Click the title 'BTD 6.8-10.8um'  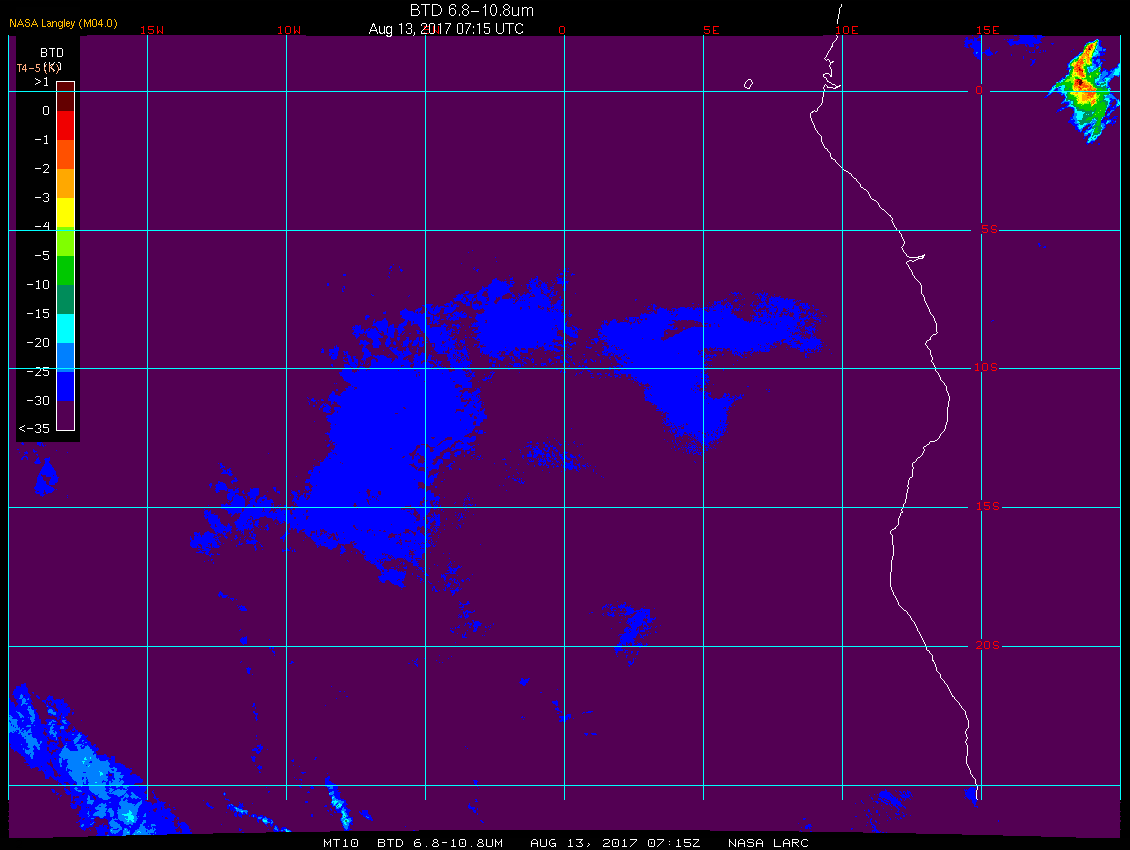coord(472,10)
